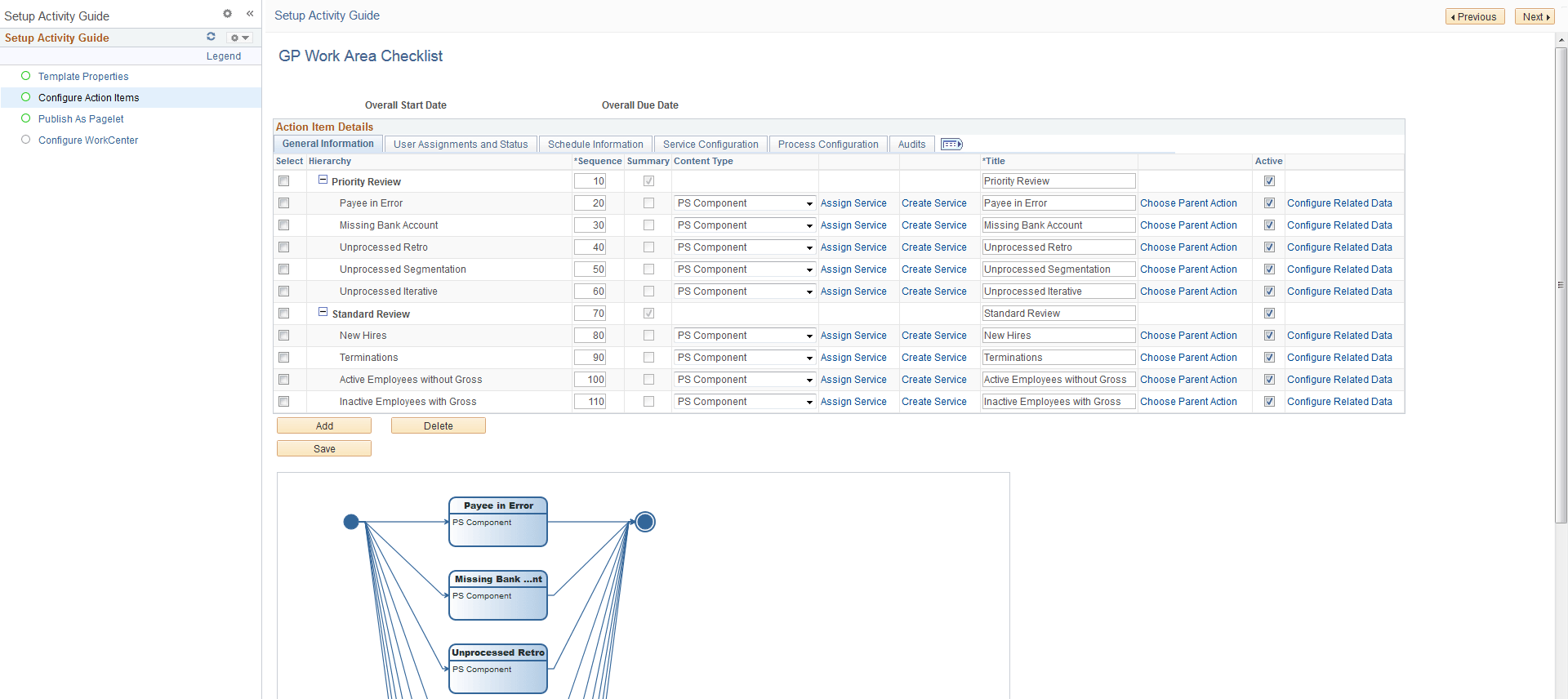Tick the Select checkbox for the Priority Review row
1568x699 pixels.
point(284,181)
